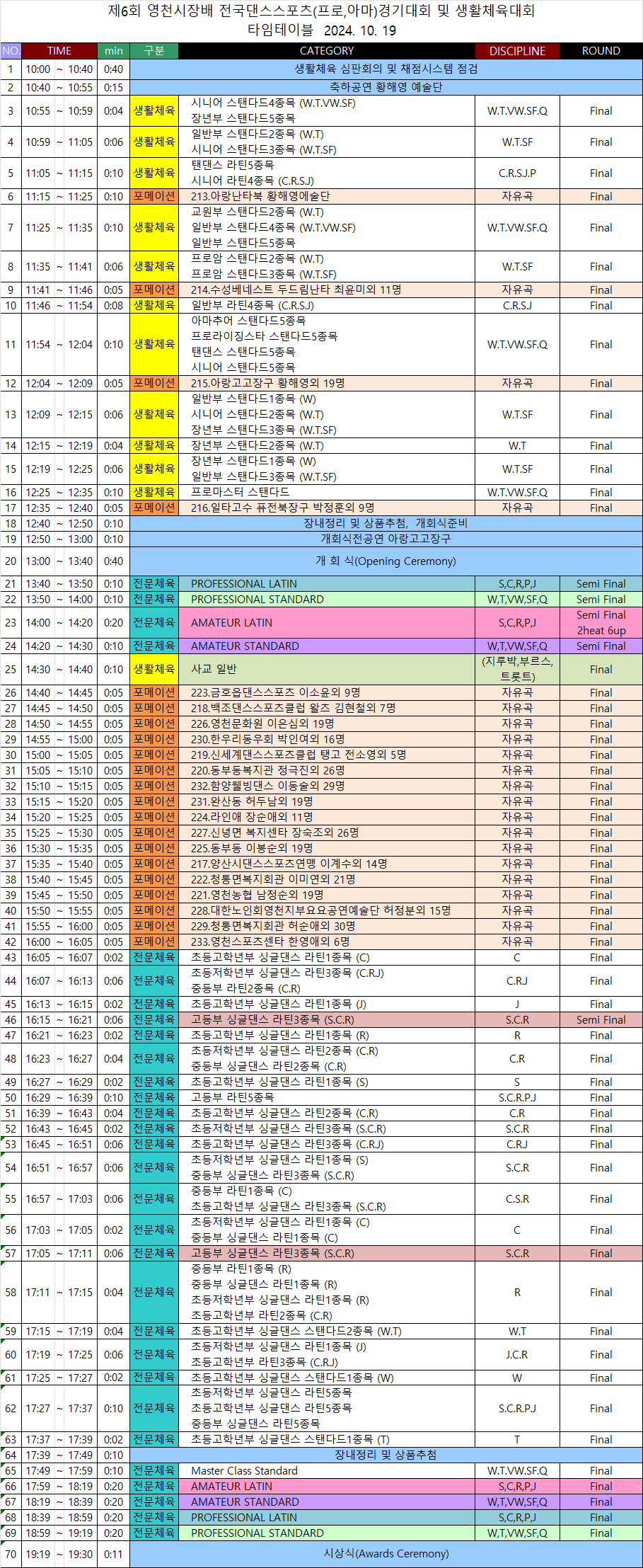The width and height of the screenshot is (643, 1568).
Task: Click the pink AMATEUR LATIN row 23
Action: (321, 623)
